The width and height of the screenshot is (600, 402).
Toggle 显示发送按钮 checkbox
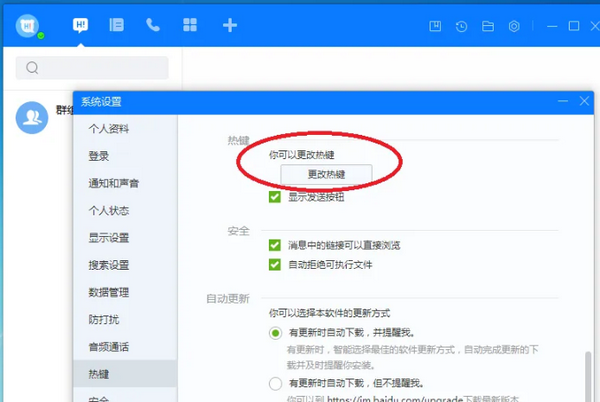point(275,197)
